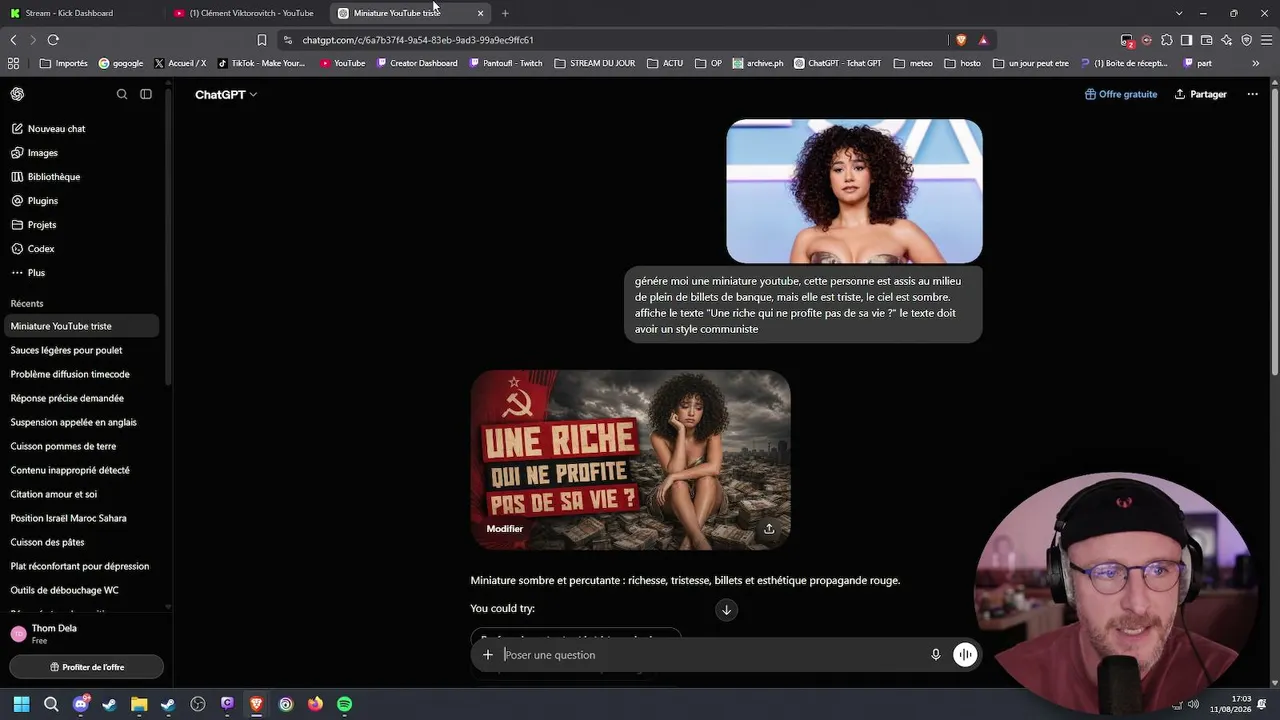Collapse the Récents chat list

(27, 303)
